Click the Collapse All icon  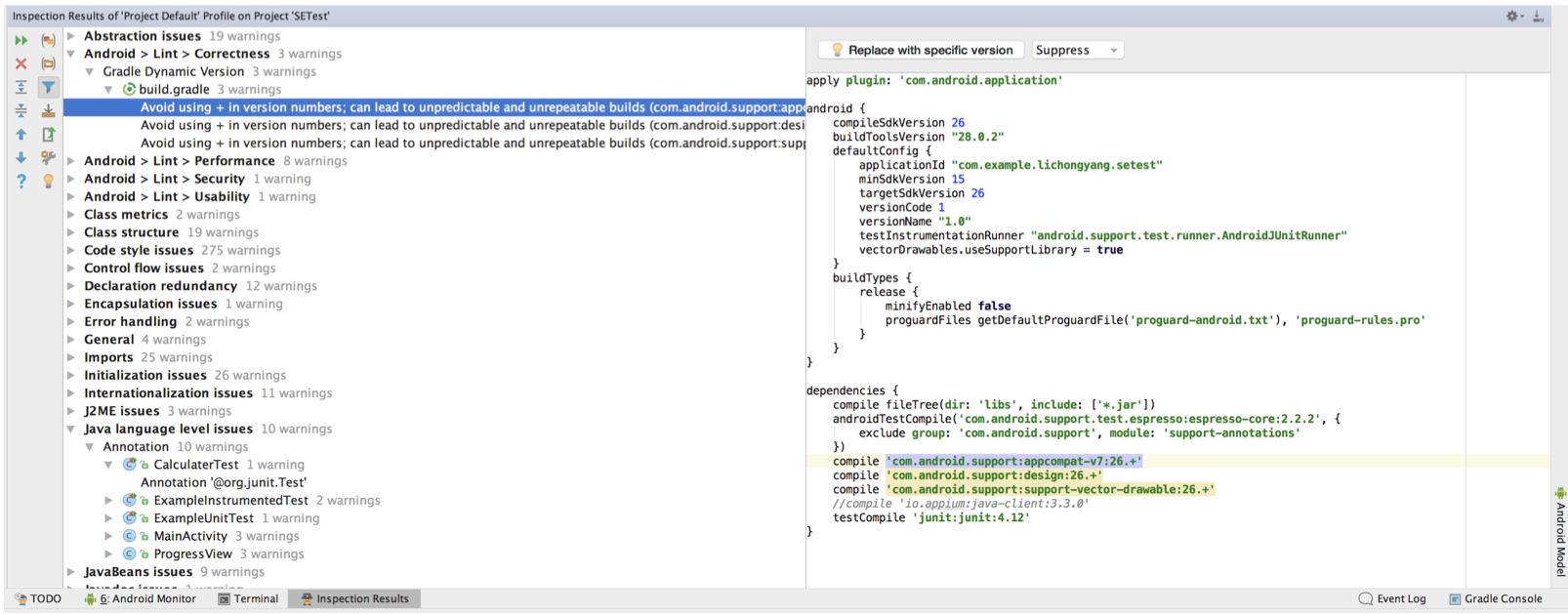coord(21,110)
